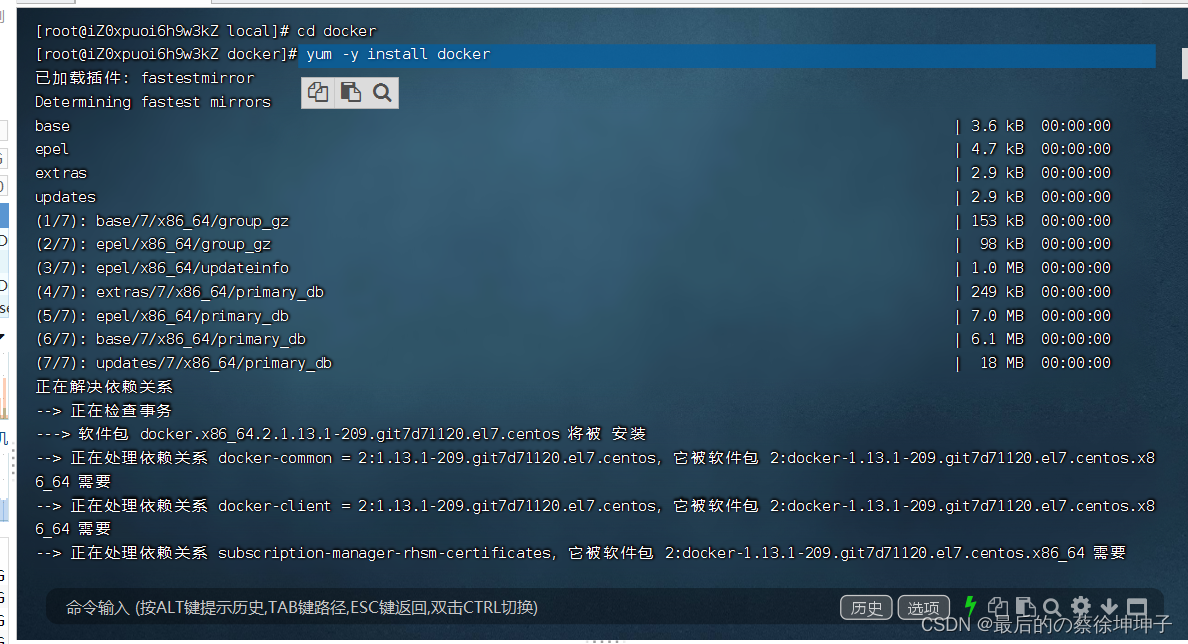Click the green lightning quick-command icon
1188x644 pixels.
tap(970, 606)
